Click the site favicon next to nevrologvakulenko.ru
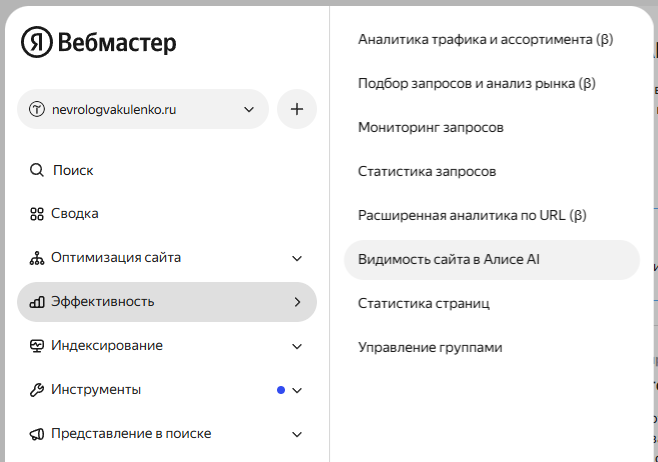Image resolution: width=658 pixels, height=462 pixels. point(37,110)
